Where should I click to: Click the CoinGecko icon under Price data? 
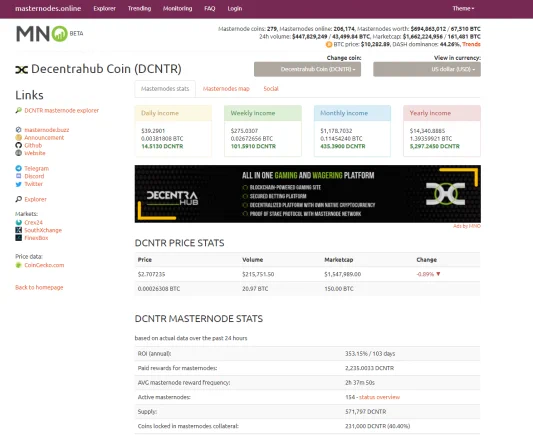pyautogui.click(x=18, y=265)
